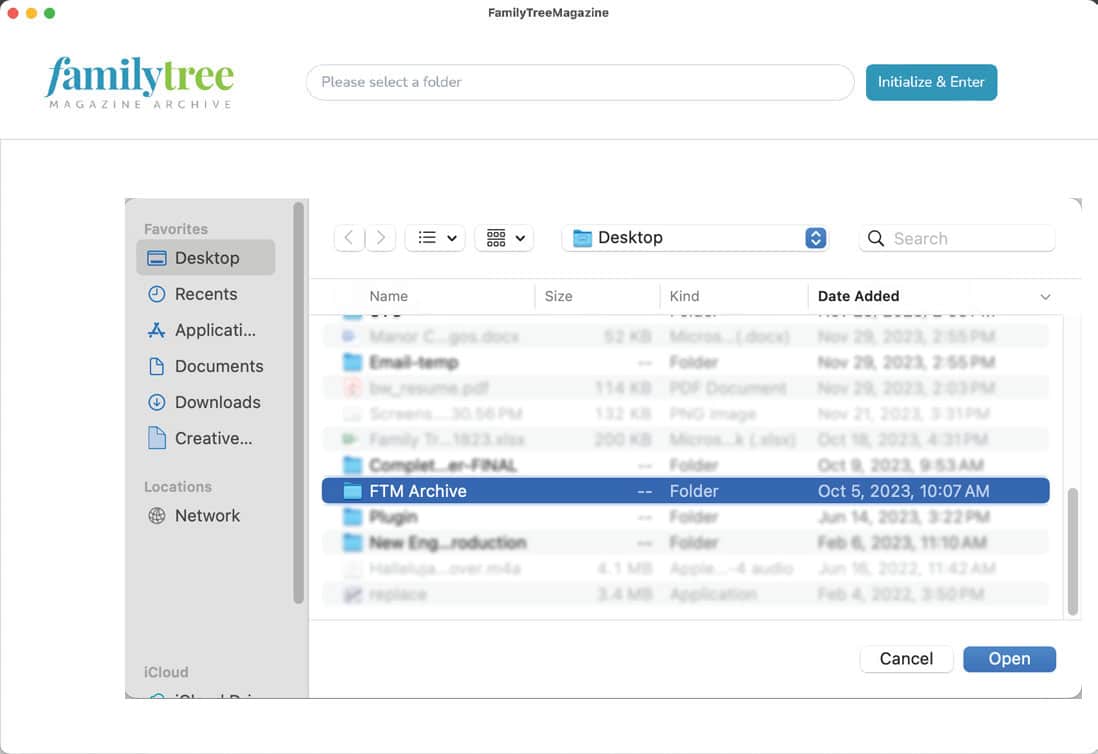Sort by the Kind column header
This screenshot has width=1098, height=754.
[x=684, y=296]
